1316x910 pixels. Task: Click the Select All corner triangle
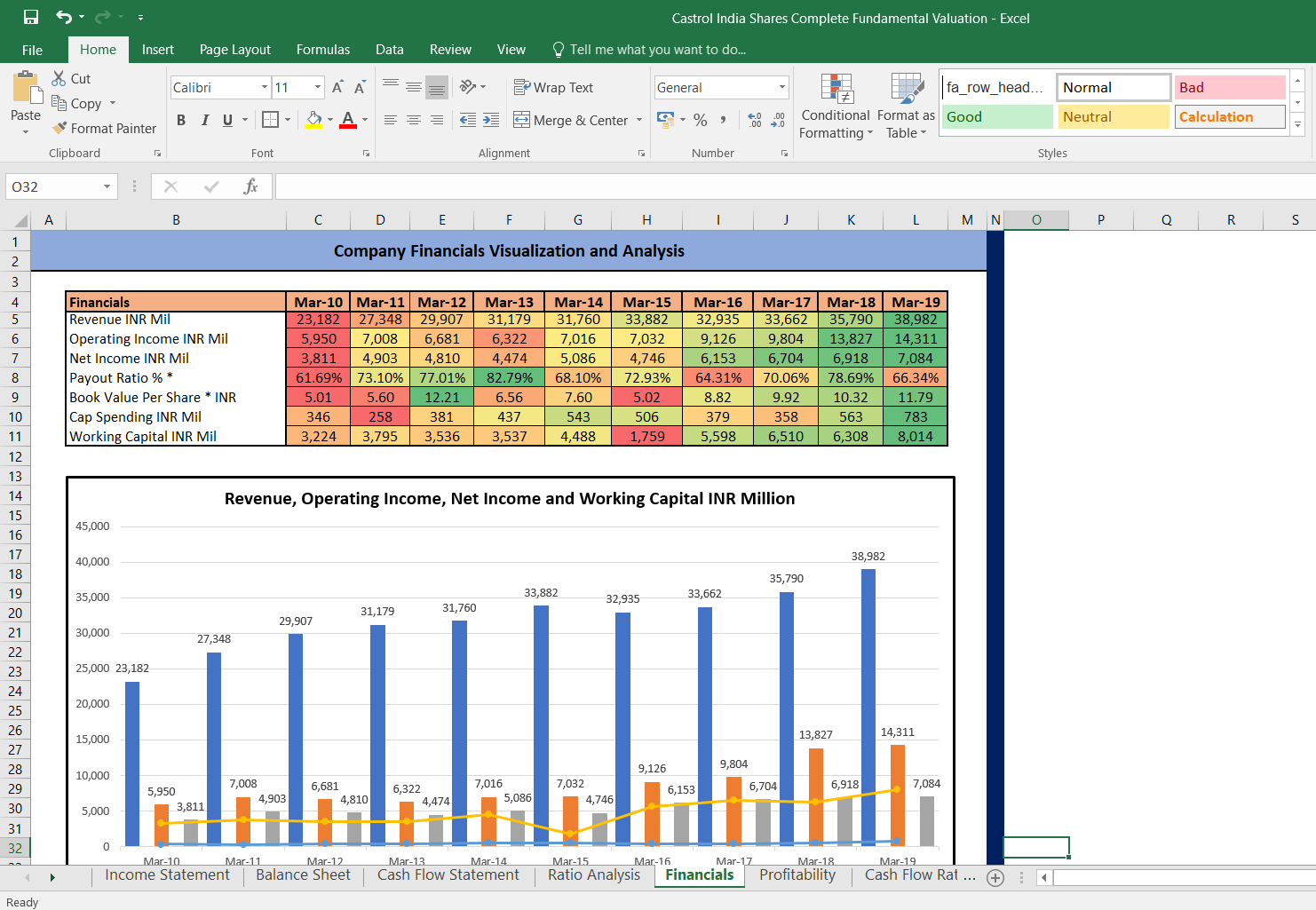click(x=21, y=220)
